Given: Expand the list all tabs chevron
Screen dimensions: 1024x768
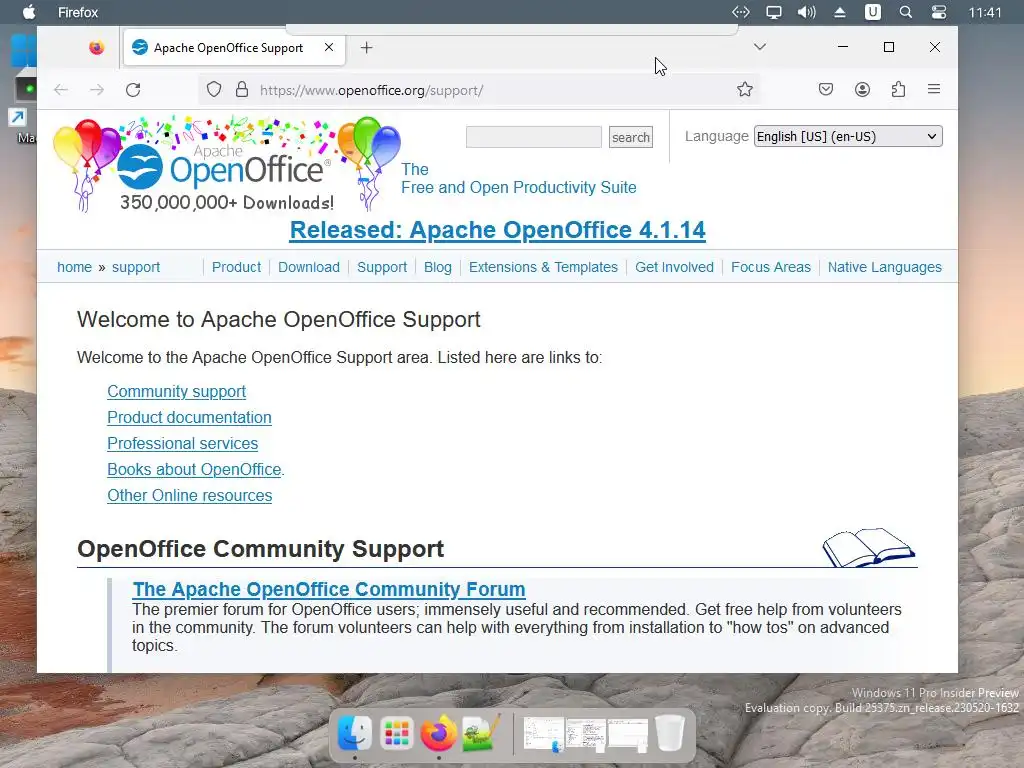Looking at the screenshot, I should 760,47.
